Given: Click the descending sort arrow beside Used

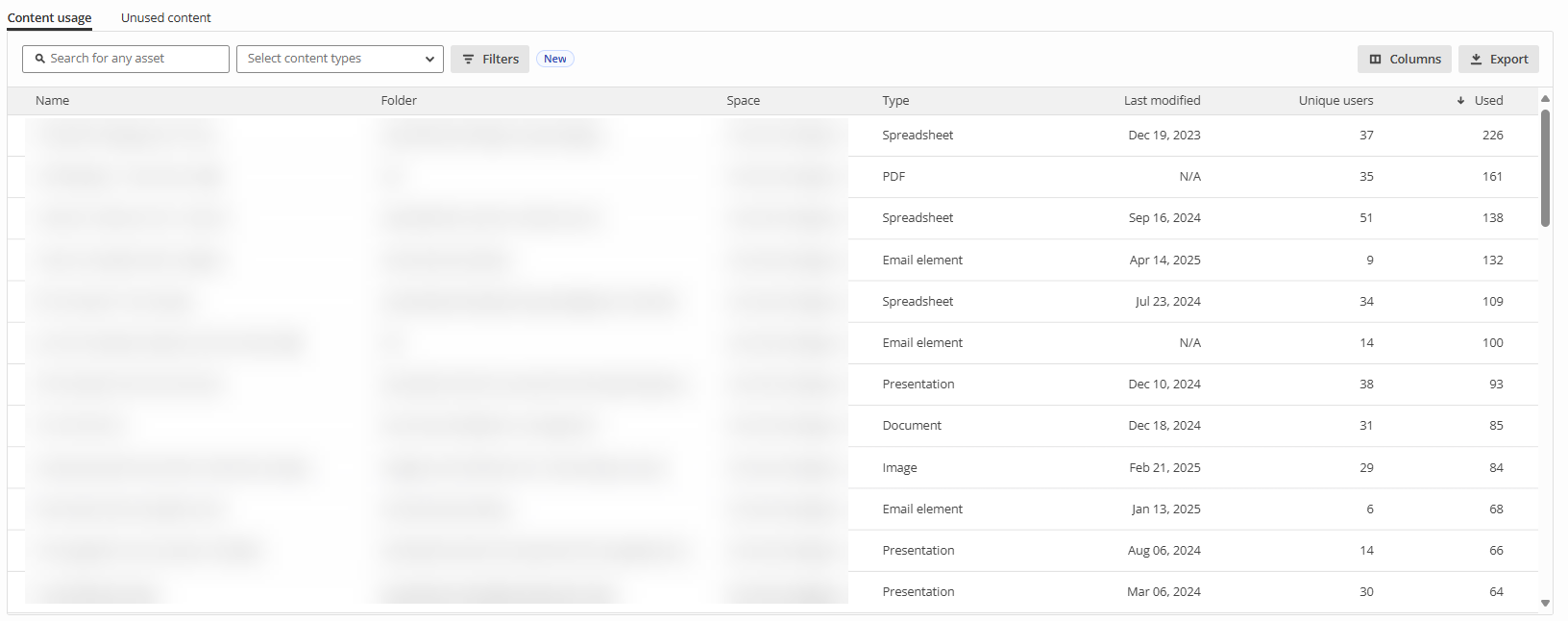Looking at the screenshot, I should [x=1460, y=101].
